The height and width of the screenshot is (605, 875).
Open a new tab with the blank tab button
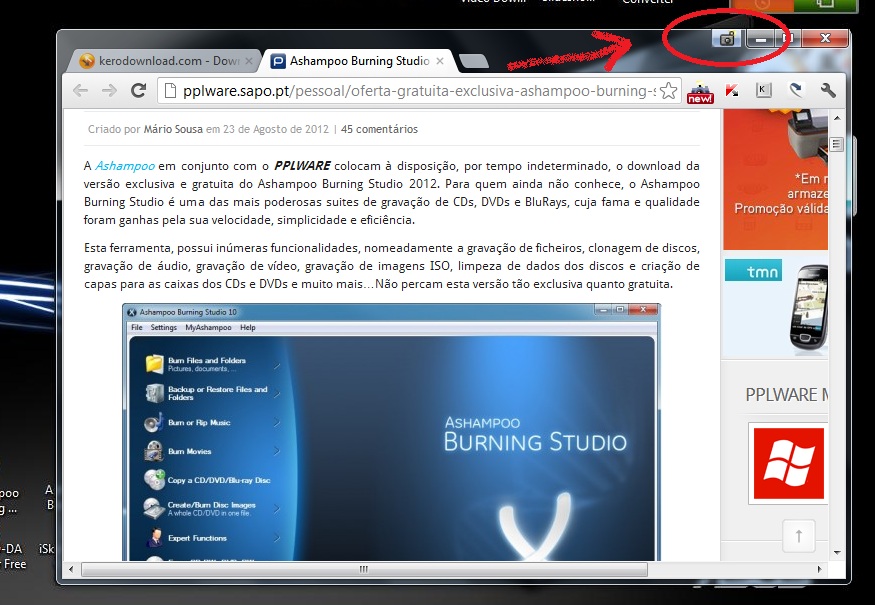[x=474, y=61]
